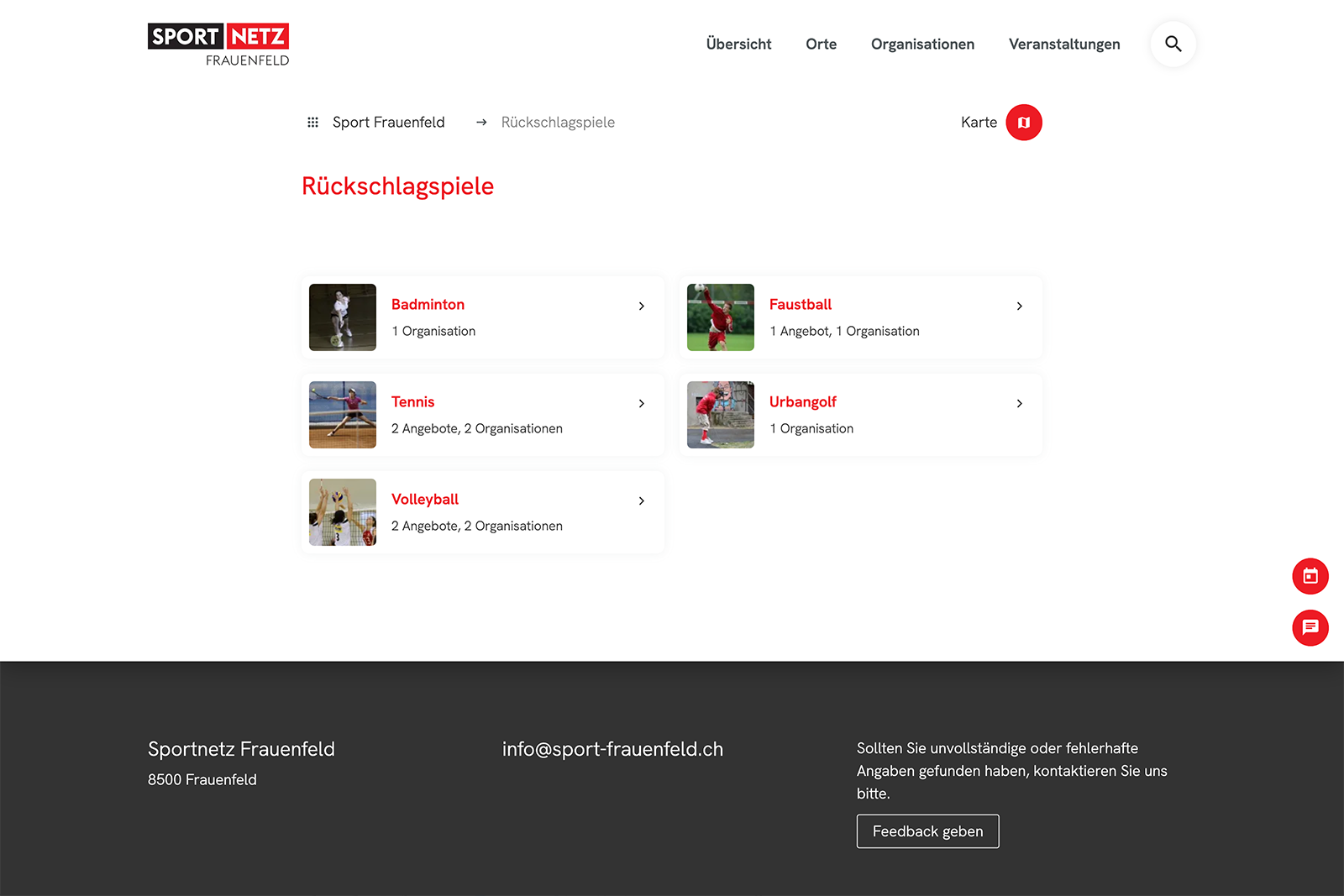Click the red Karte map icon
The height and width of the screenshot is (896, 1344).
click(1023, 123)
